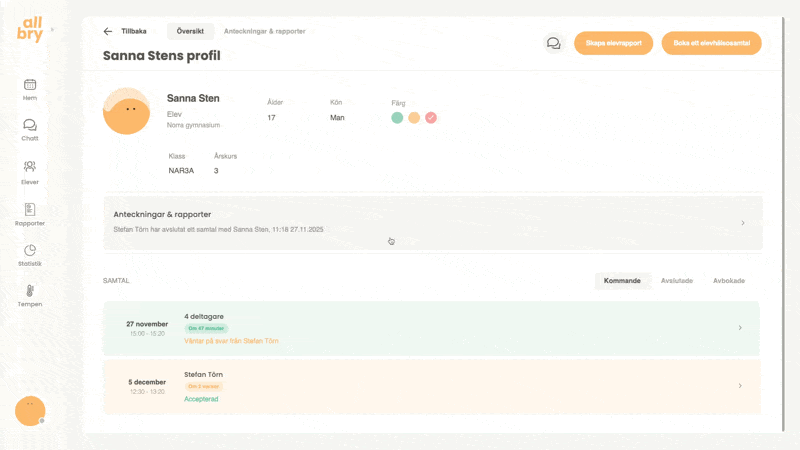
Task: Expand the 27 november meeting chevron
Action: tap(740, 328)
